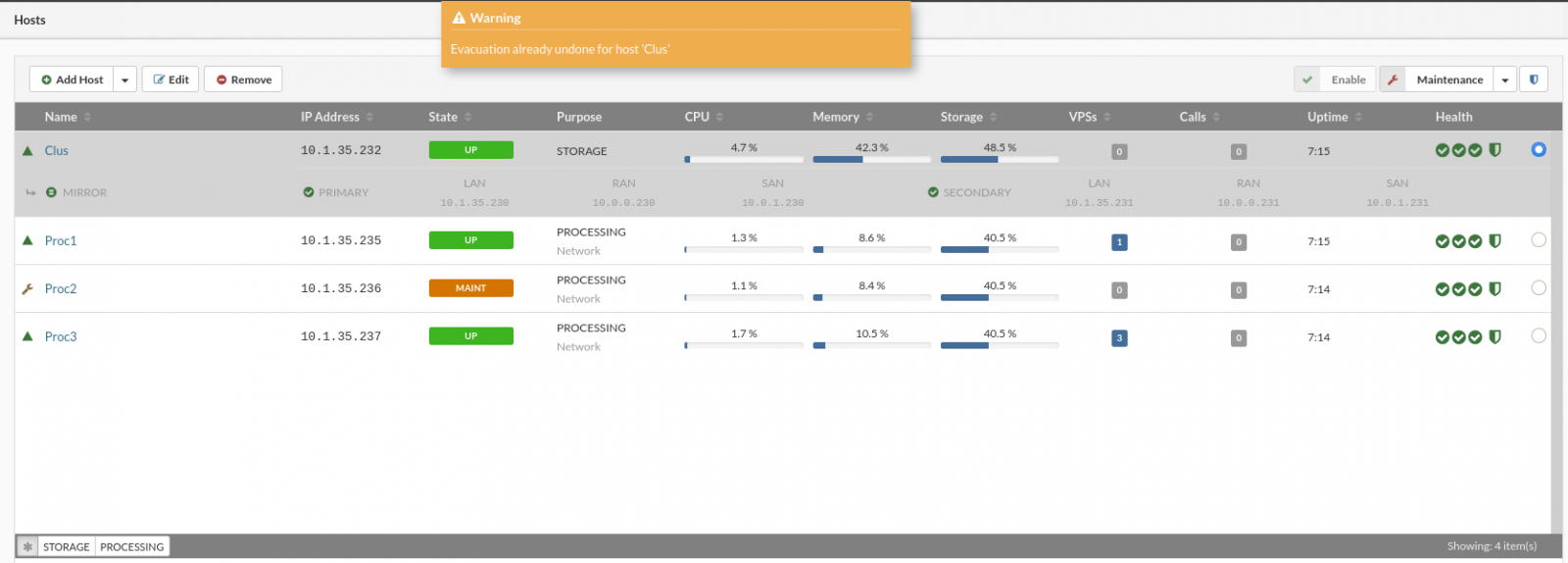Open the Proc3 host link
This screenshot has width=1568, height=563.
[61, 336]
